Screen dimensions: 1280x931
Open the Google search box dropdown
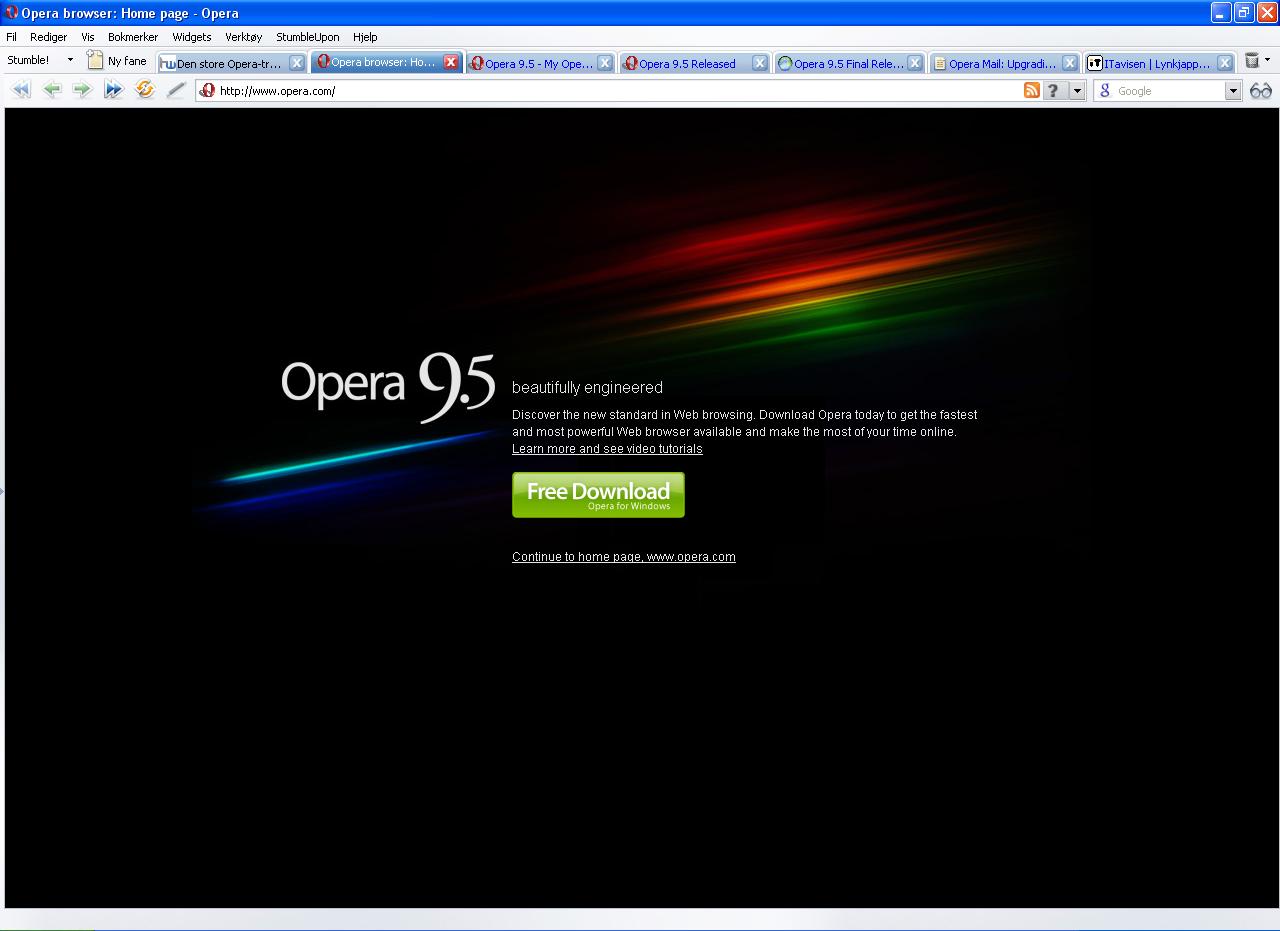tap(1233, 91)
